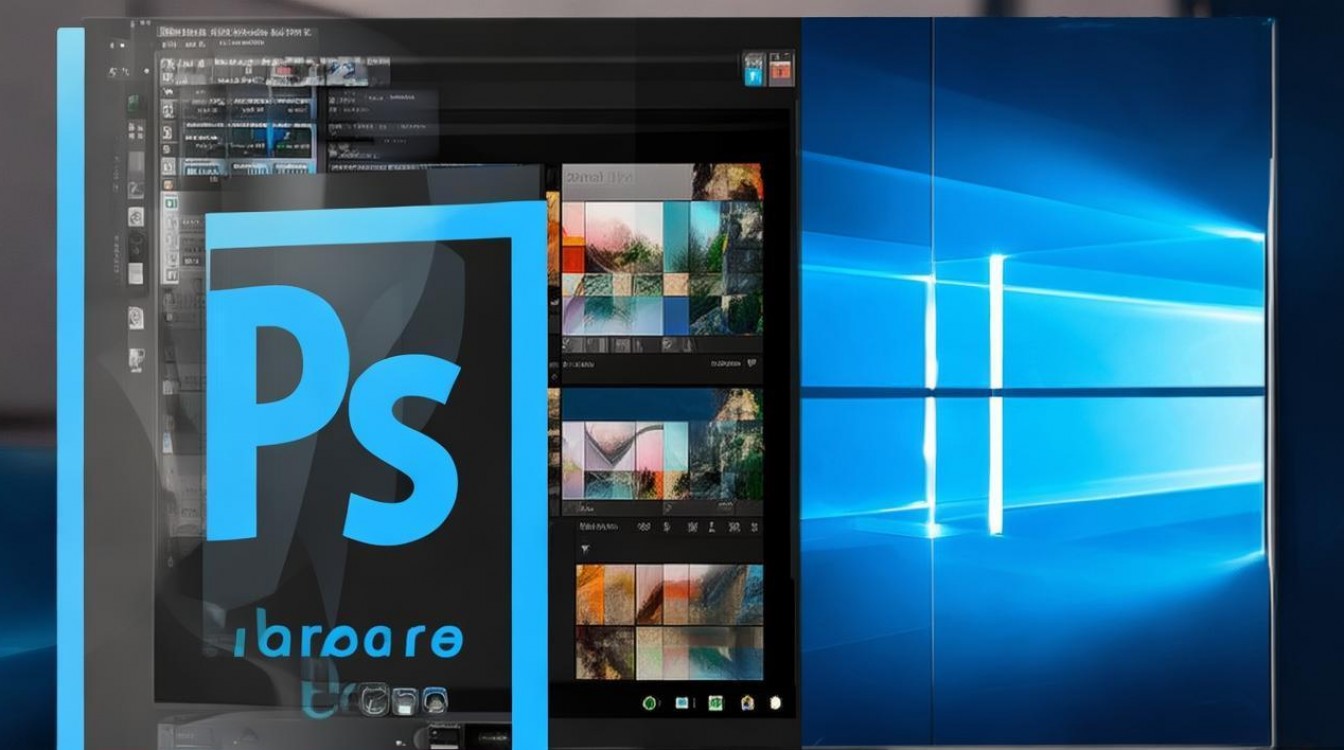Viewport: 1344px width, 750px height.
Task: Select the light-blue square icon in the bottom icon row
Action: 683,702
